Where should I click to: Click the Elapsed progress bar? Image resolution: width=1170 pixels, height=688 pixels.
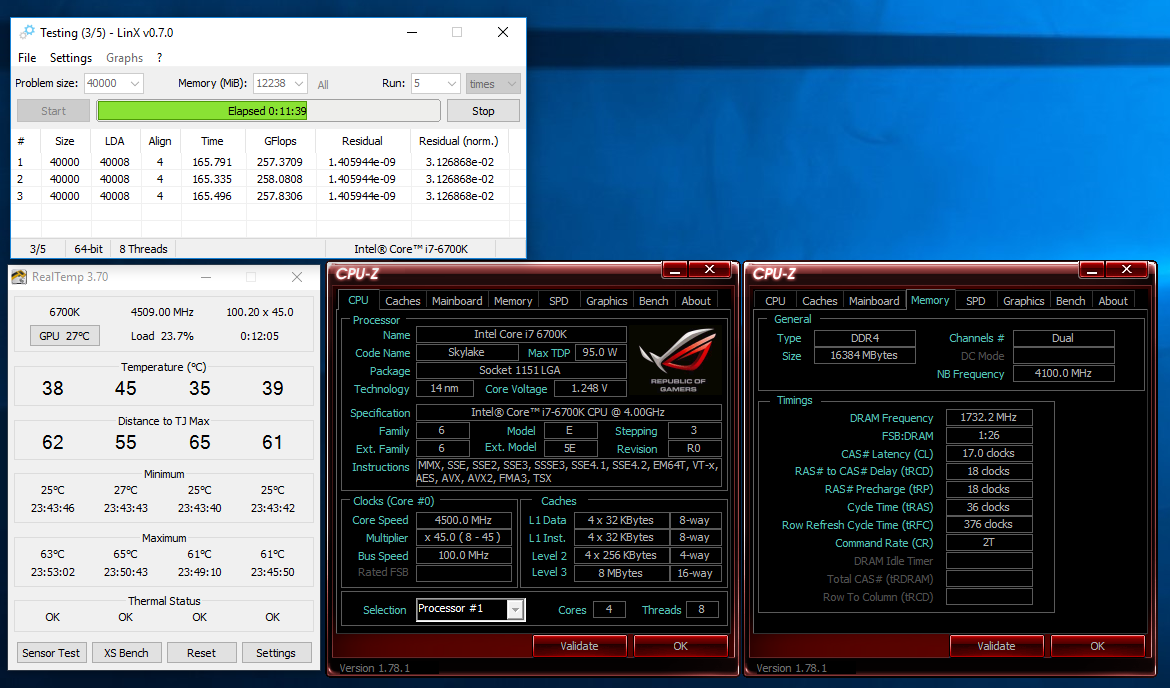coord(268,110)
